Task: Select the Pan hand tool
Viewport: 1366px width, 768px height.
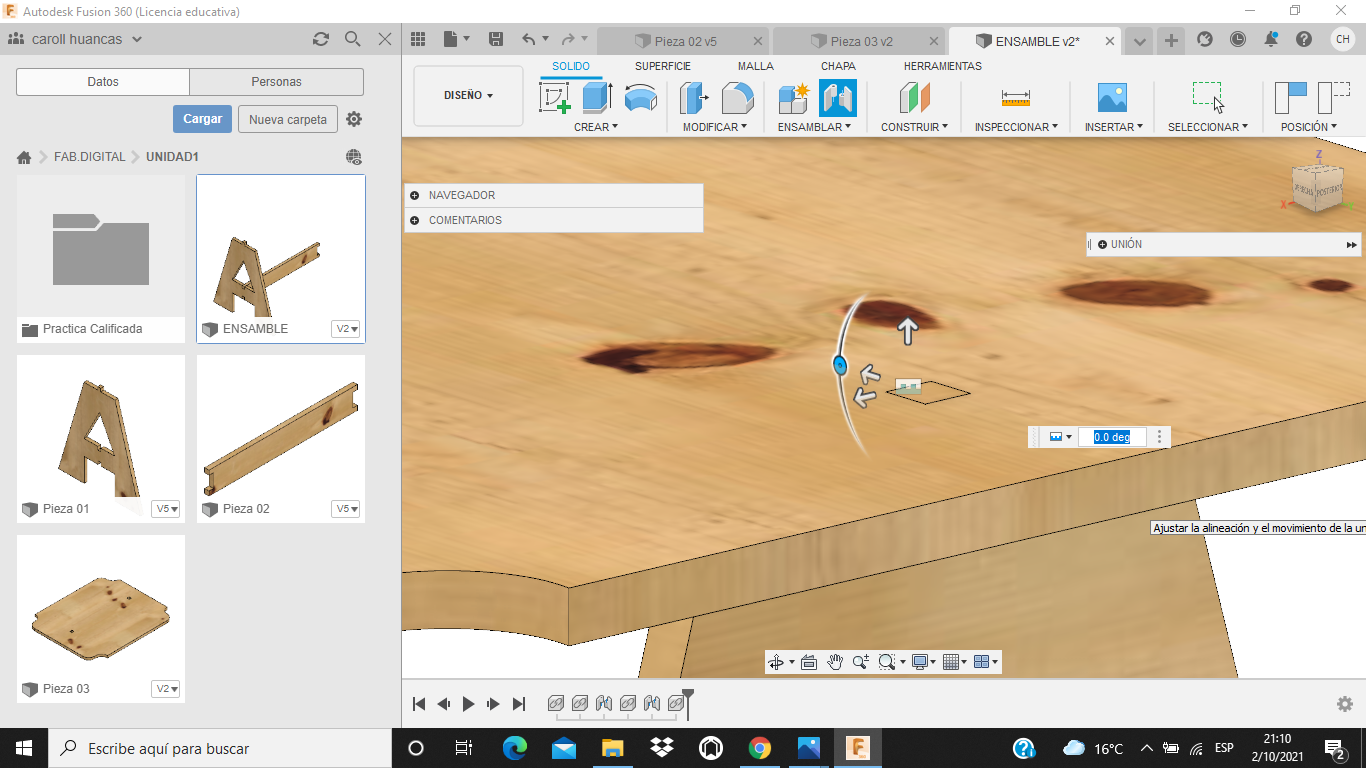Action: click(x=835, y=662)
